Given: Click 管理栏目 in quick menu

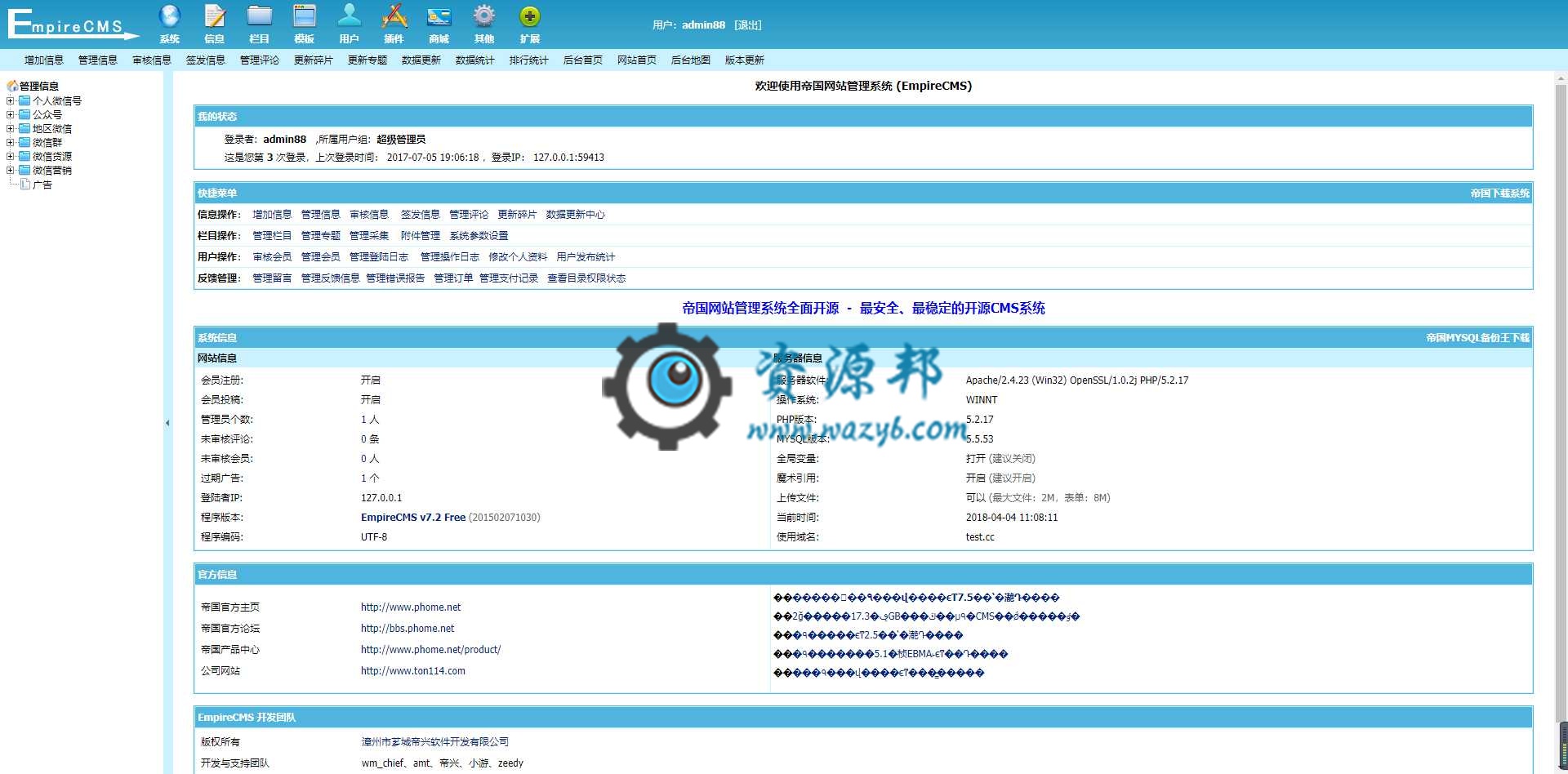Looking at the screenshot, I should point(272,236).
